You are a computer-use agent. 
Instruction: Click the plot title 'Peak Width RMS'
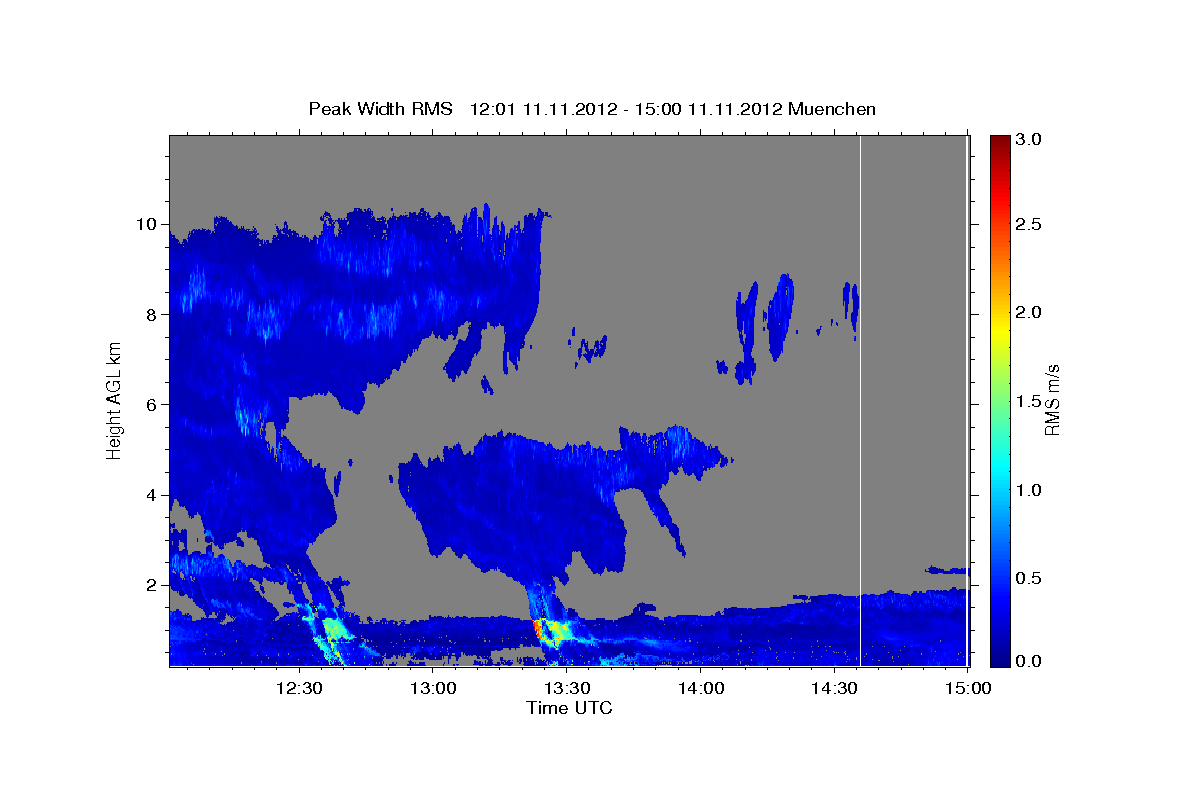(380, 109)
